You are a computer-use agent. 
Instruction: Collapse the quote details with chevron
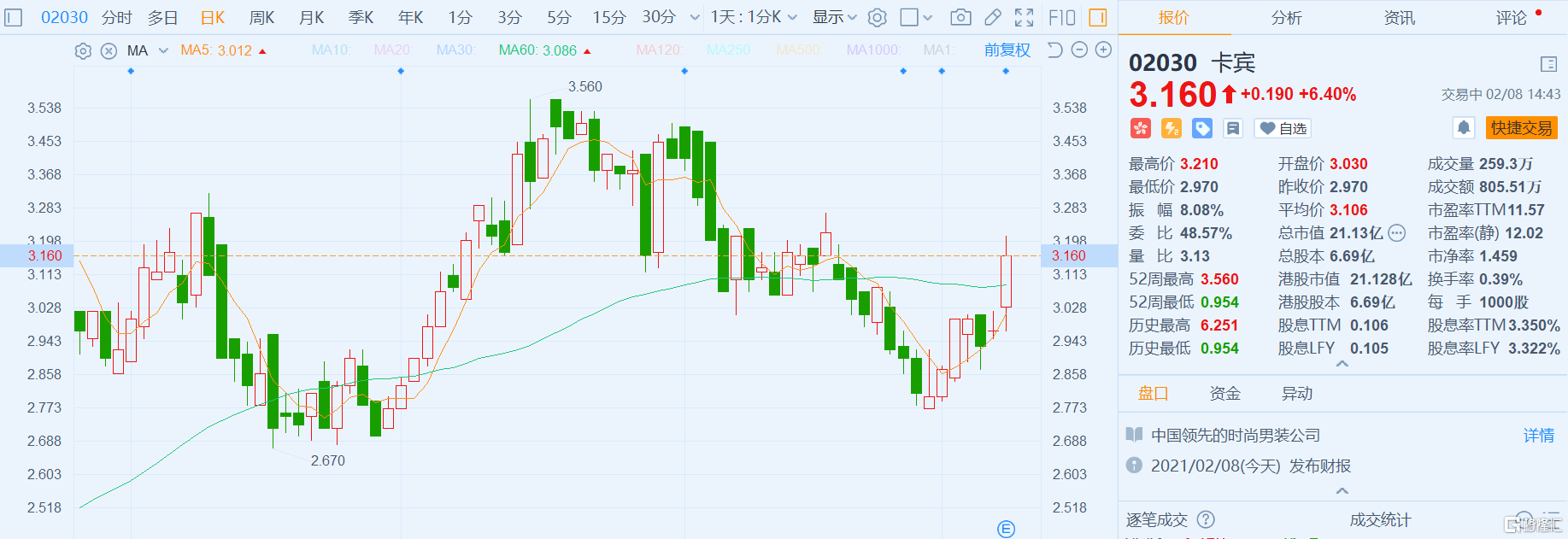[x=1342, y=365]
